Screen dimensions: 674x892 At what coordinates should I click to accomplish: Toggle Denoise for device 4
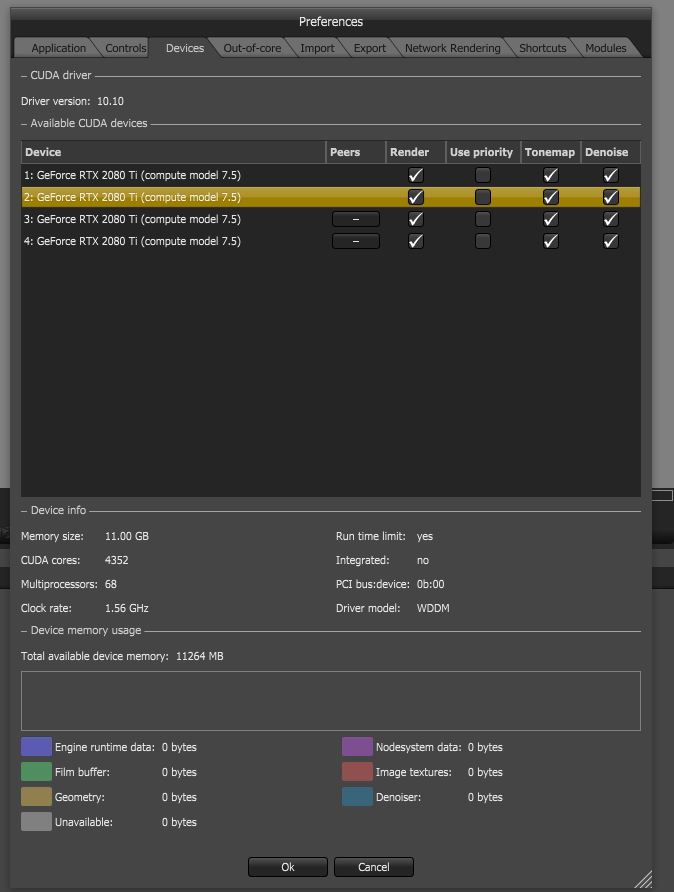click(610, 241)
